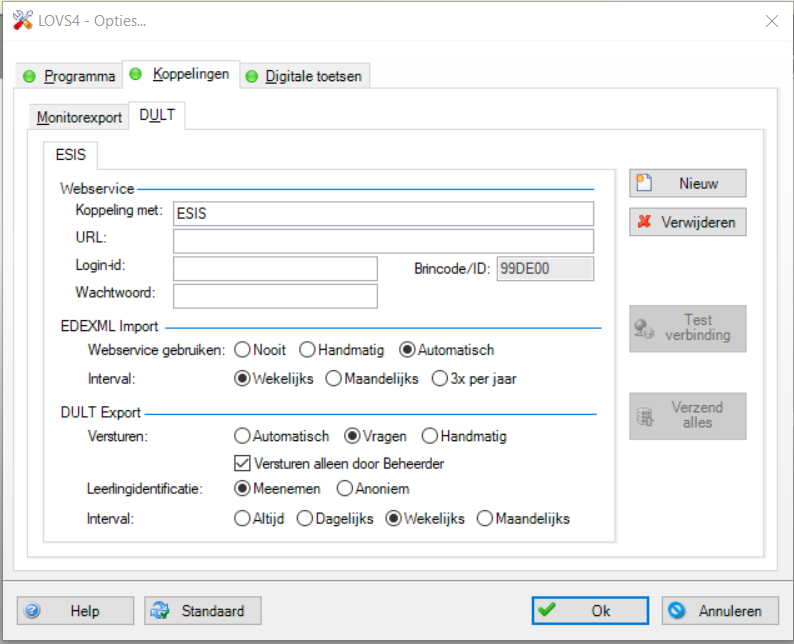Click the Annuleren button text
The image size is (794, 644).
pyautogui.click(x=730, y=611)
